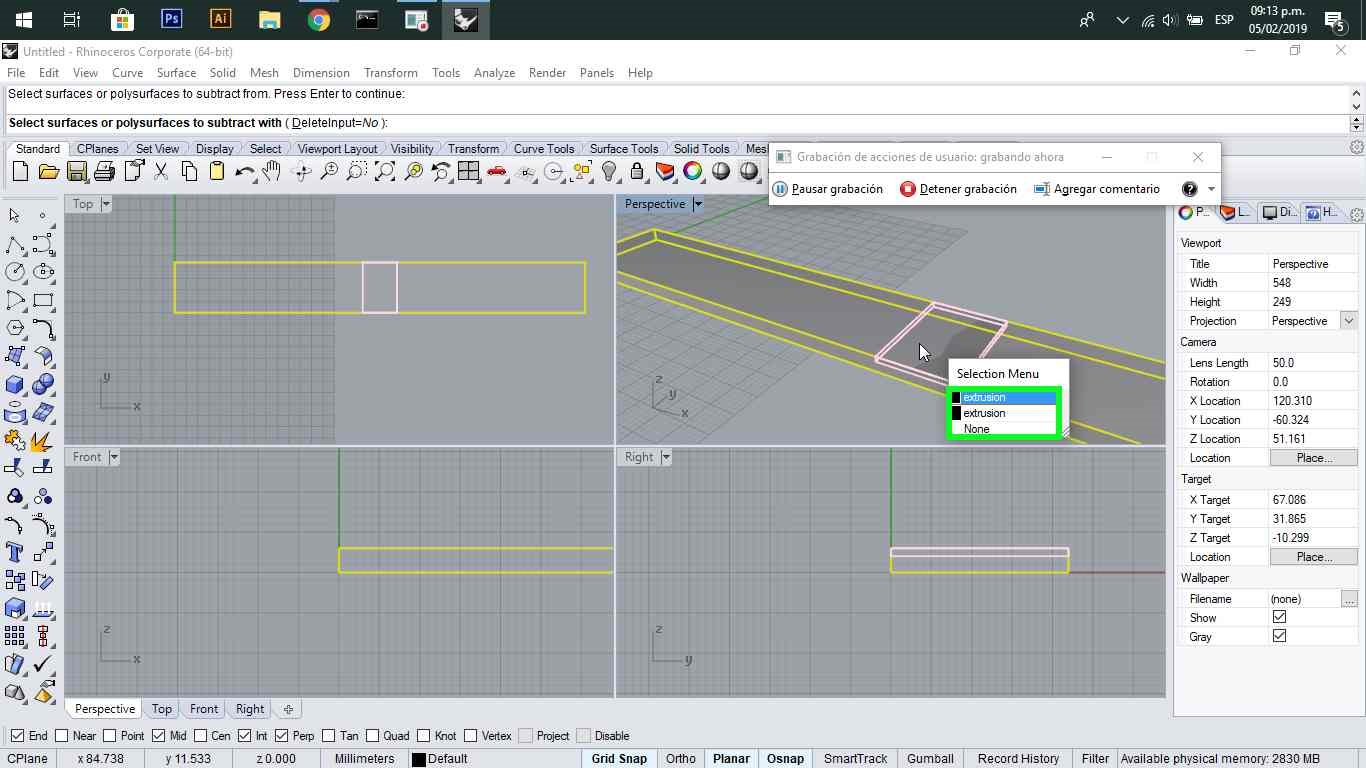1366x768 pixels.
Task: Open the Surface menu
Action: (176, 73)
